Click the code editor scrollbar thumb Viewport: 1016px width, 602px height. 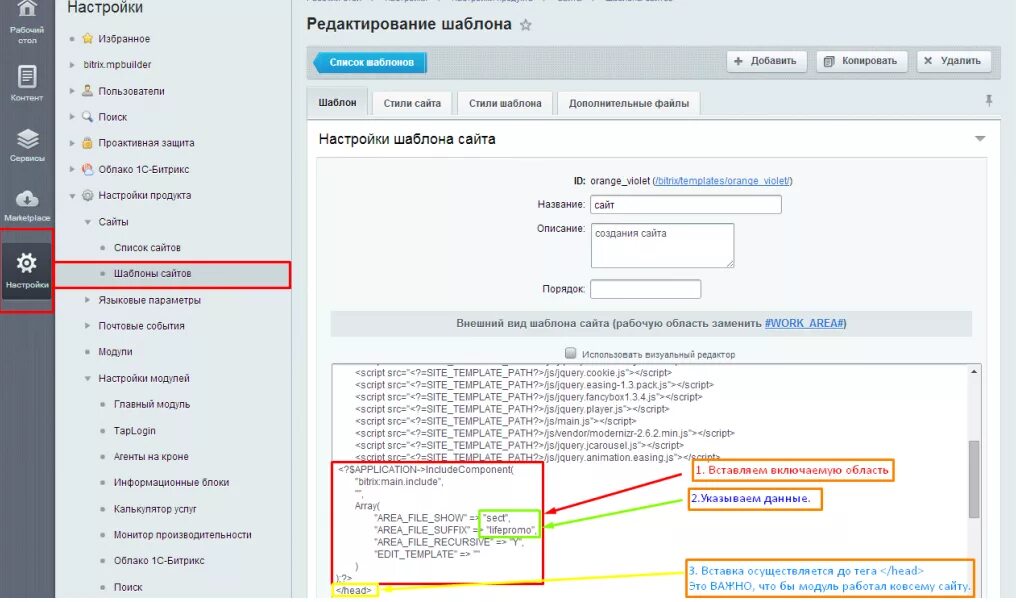pyautogui.click(x=973, y=480)
